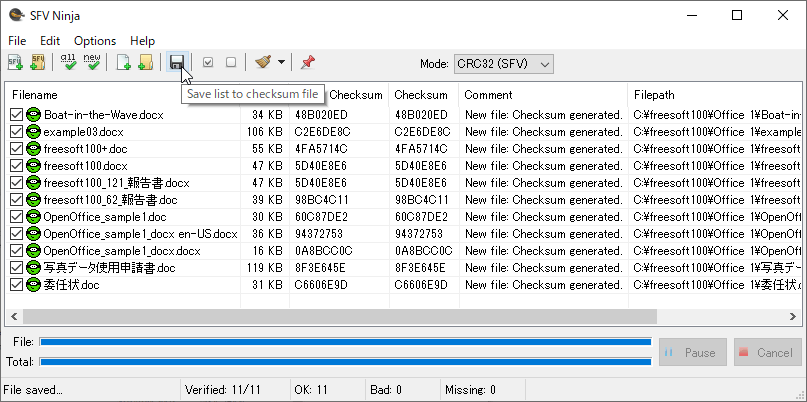Toggle checkbox for example03.docx
This screenshot has width=807, height=402.
coord(16,132)
